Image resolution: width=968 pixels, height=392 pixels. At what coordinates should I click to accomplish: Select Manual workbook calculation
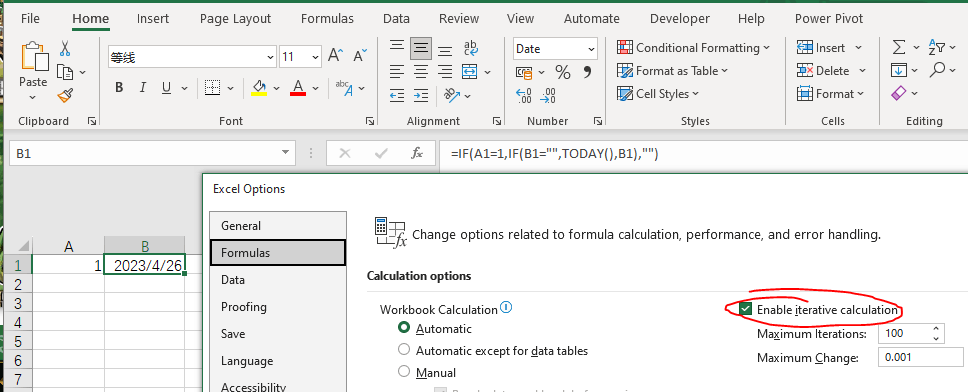404,372
